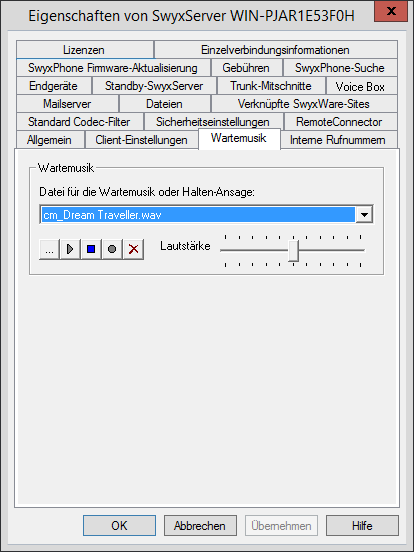Open the Client-Einstellungen tab
This screenshot has width=414, height=552.
click(x=142, y=140)
